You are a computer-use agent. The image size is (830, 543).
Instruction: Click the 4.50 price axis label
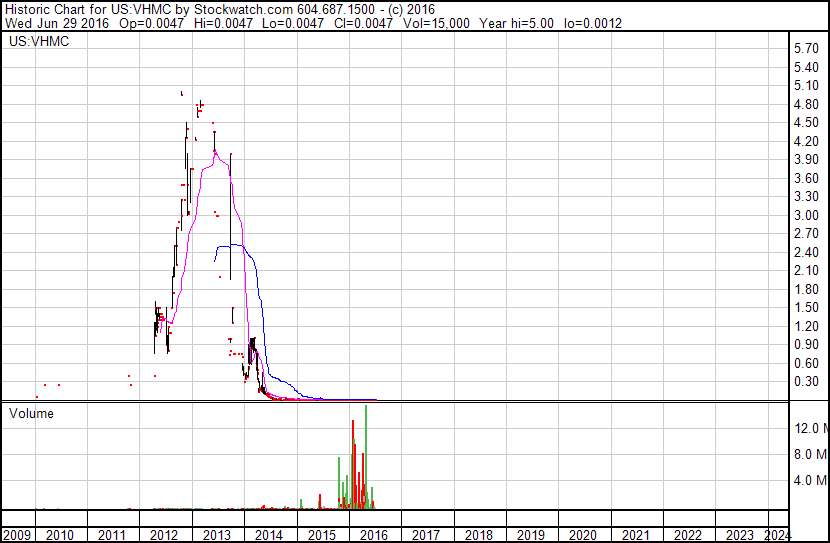click(806, 122)
